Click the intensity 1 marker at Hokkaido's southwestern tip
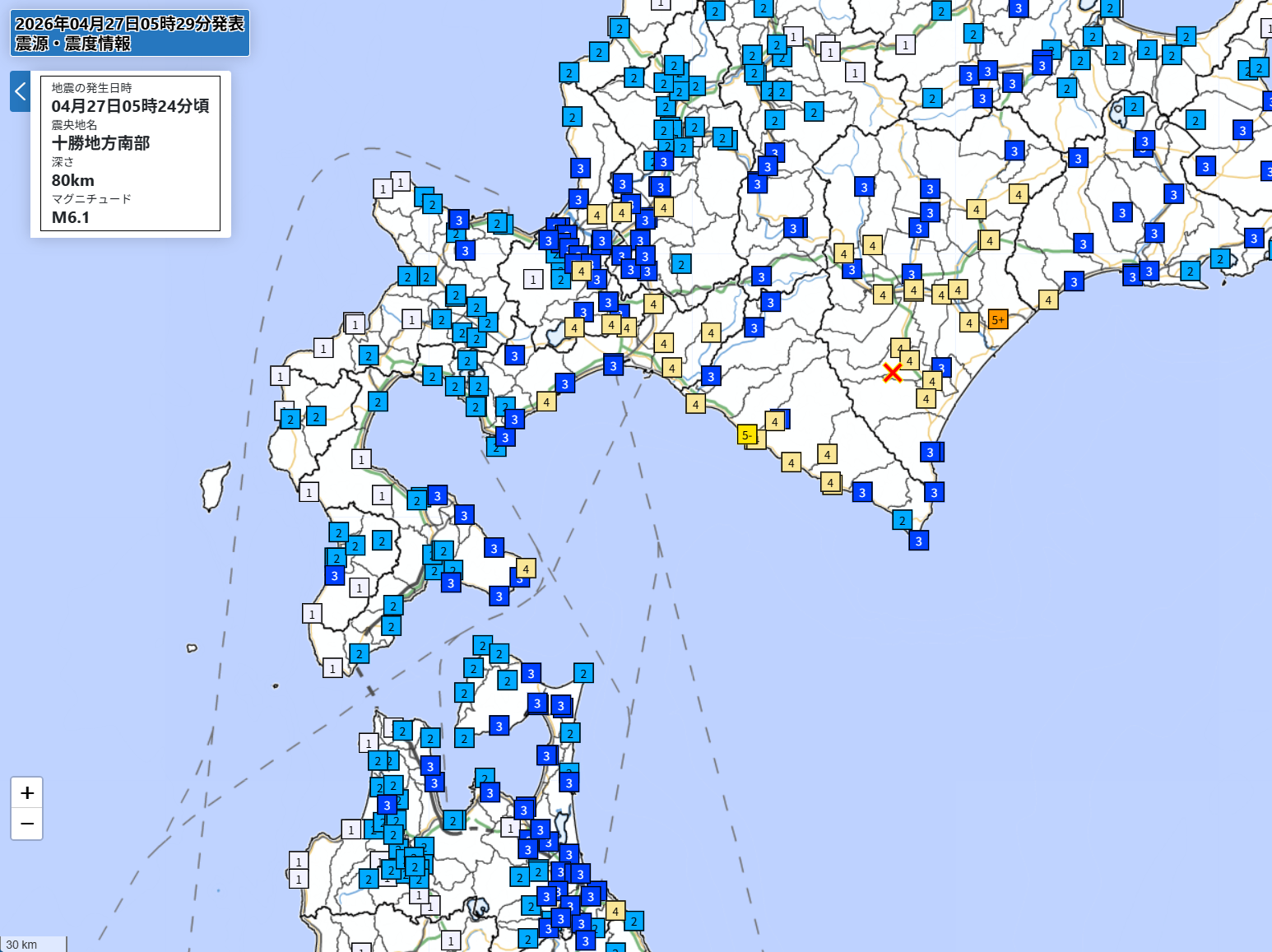1272x952 pixels. pos(332,668)
